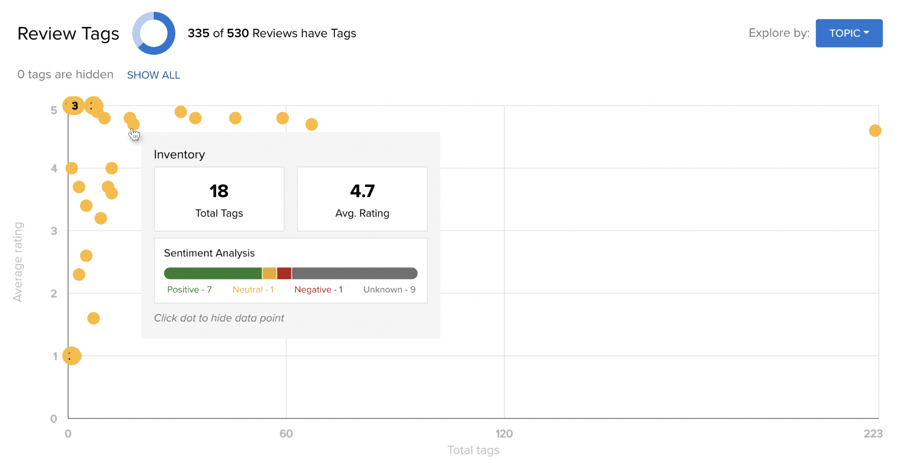Click the x-axis tick label 223
900x463 pixels.
[872, 434]
